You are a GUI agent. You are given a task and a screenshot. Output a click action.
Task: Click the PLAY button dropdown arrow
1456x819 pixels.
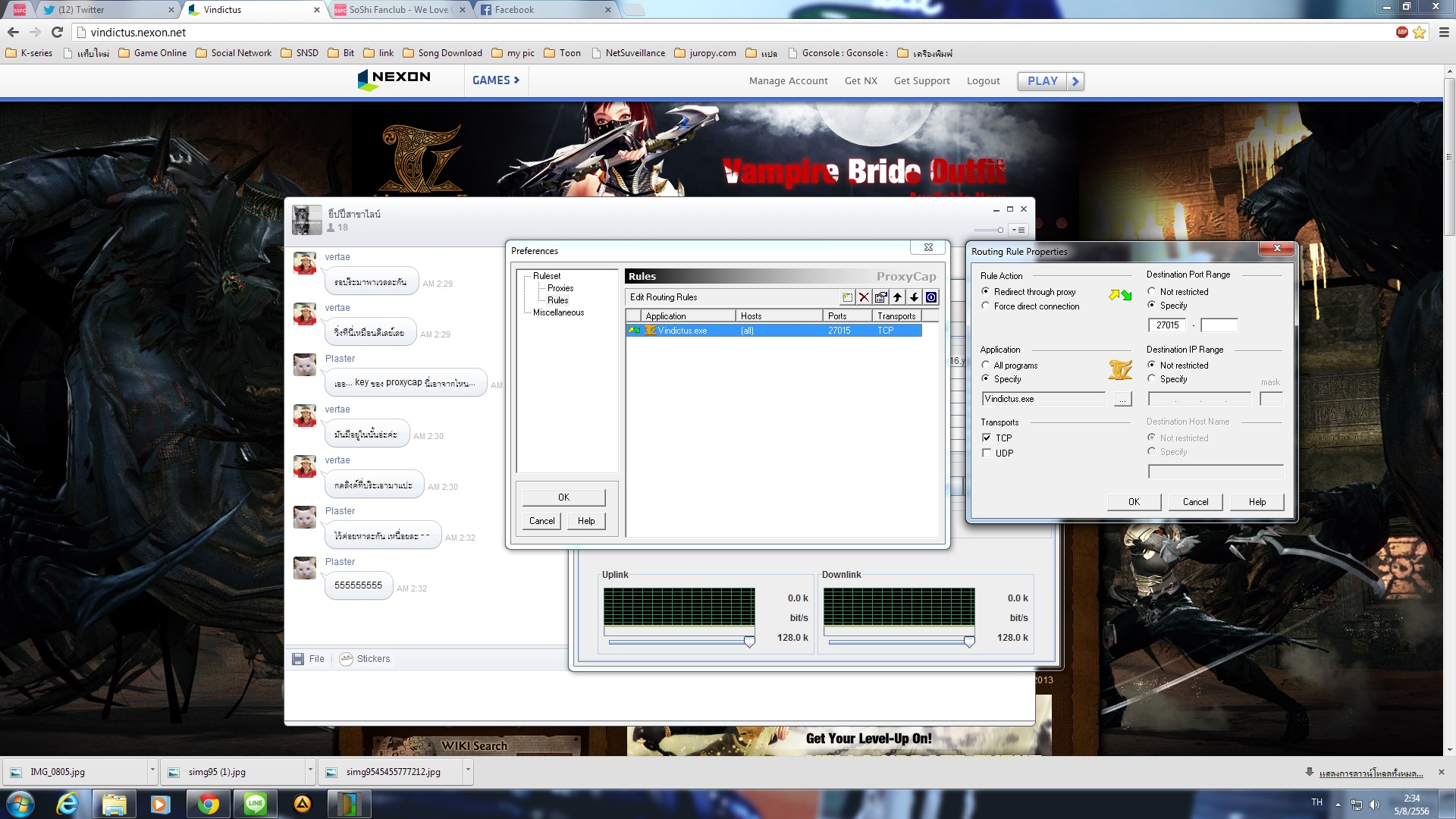point(1075,81)
